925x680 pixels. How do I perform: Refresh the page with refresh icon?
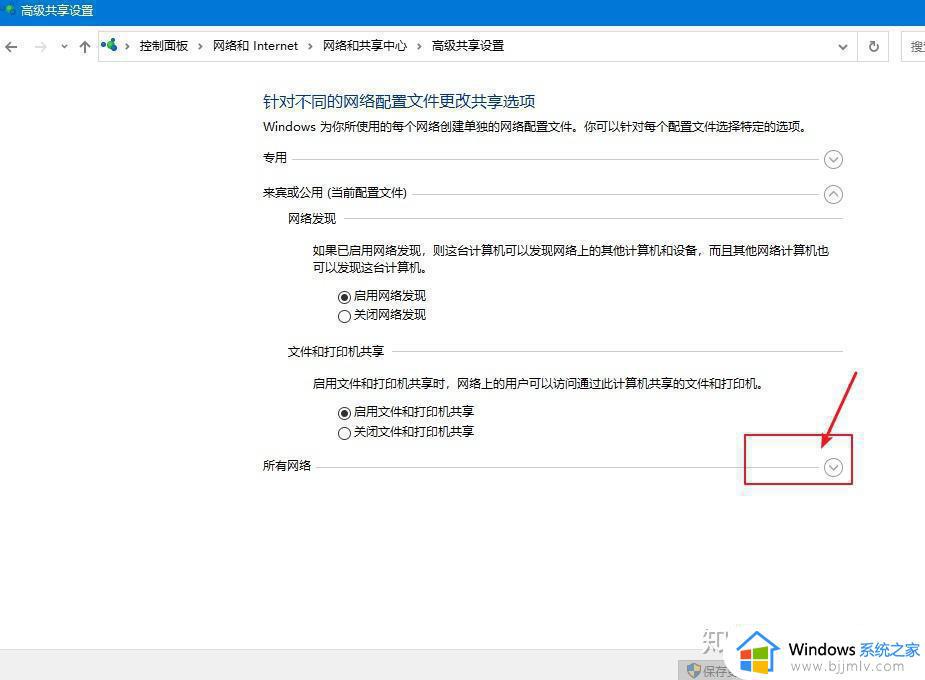pos(874,47)
